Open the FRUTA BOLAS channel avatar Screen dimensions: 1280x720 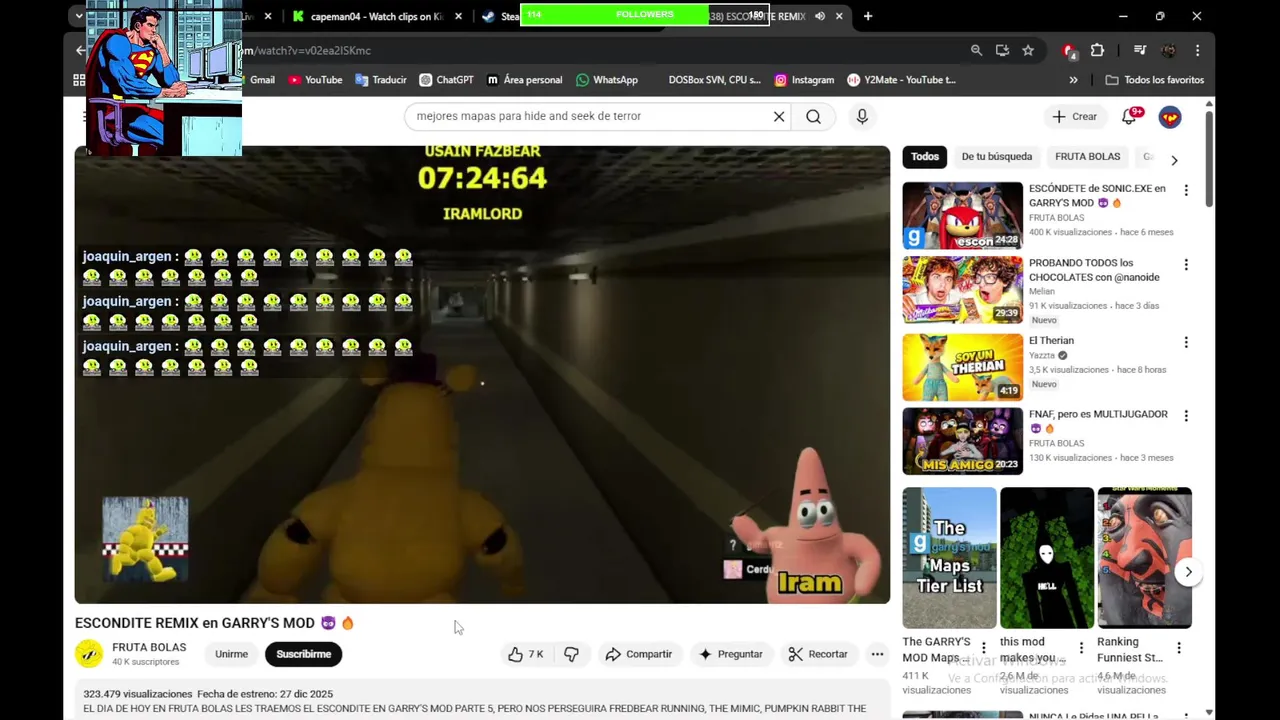pyautogui.click(x=89, y=654)
